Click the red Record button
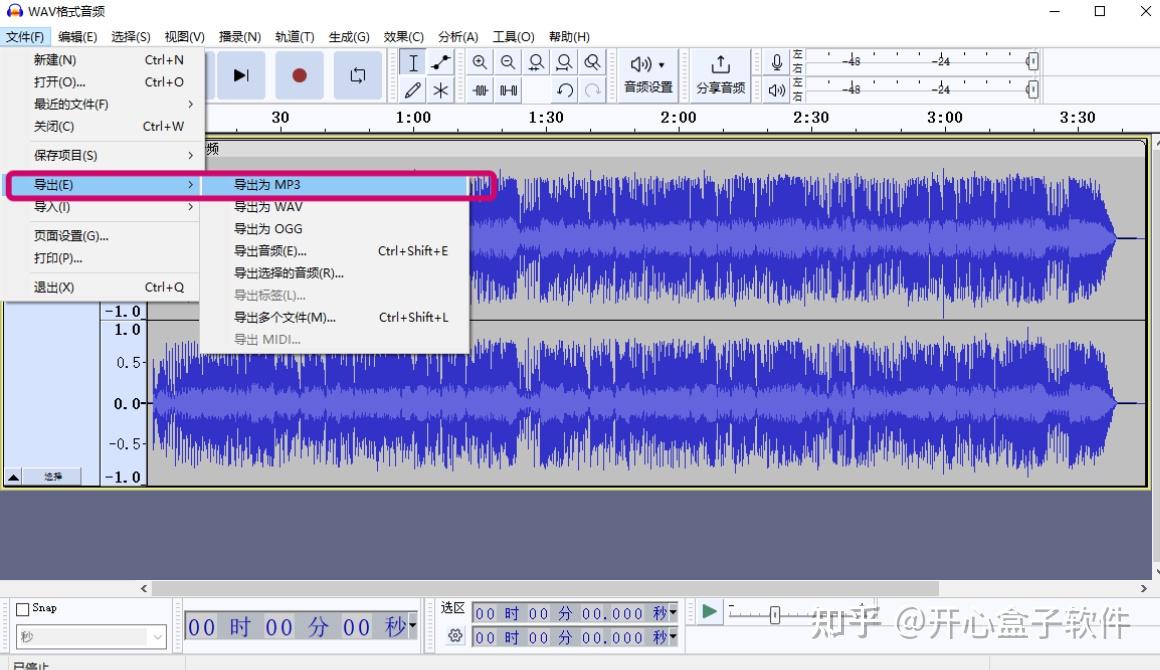 tap(299, 75)
